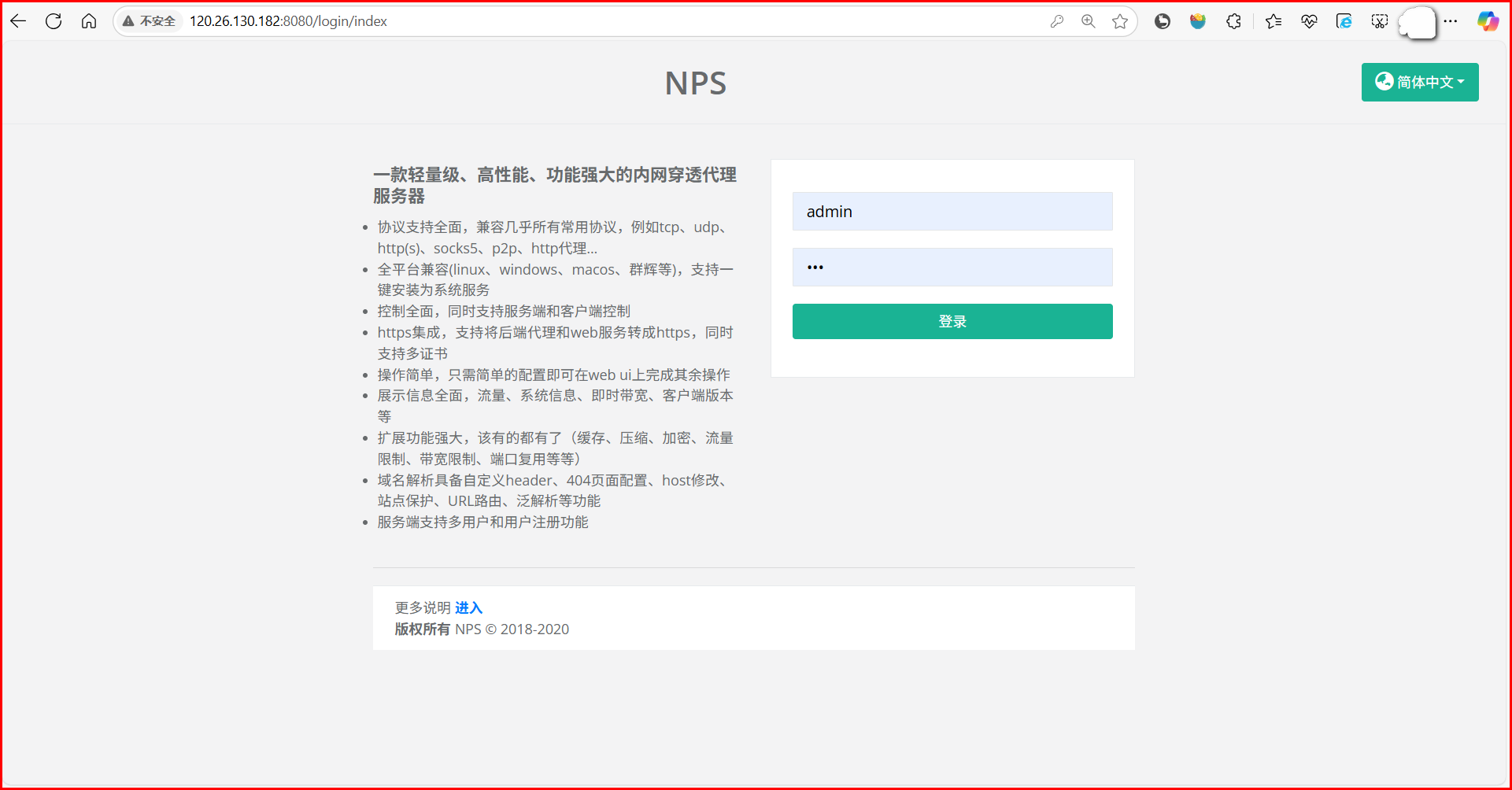Open the 进入 more info link
This screenshot has width=1512, height=790.
[x=468, y=607]
